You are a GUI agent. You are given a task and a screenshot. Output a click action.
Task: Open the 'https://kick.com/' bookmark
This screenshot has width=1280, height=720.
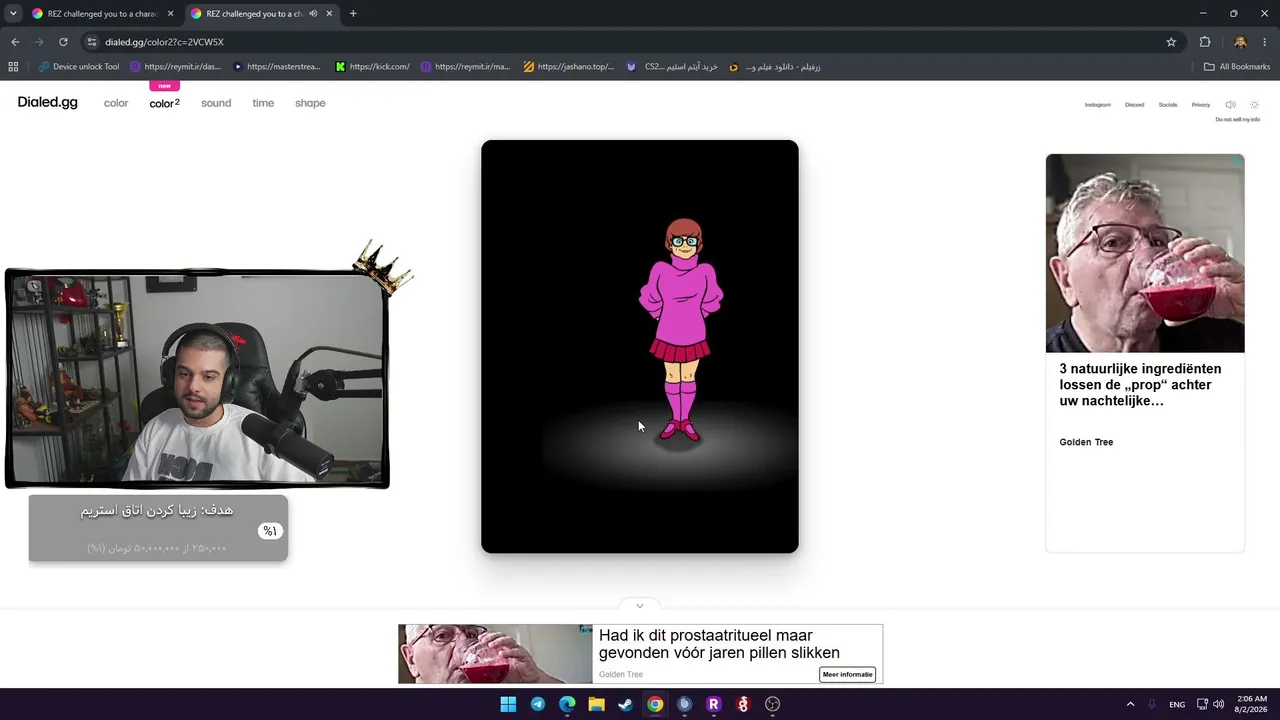373,67
